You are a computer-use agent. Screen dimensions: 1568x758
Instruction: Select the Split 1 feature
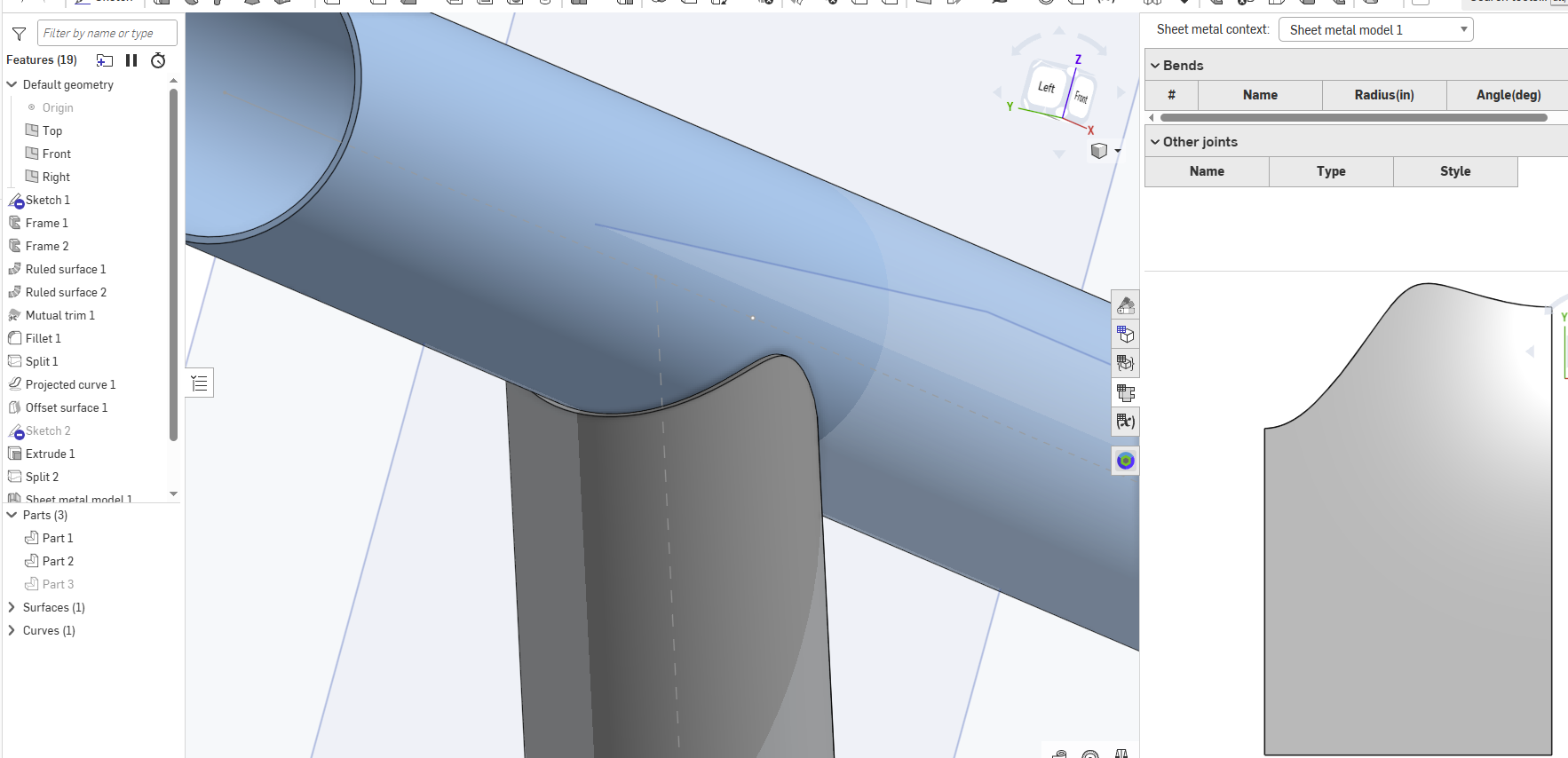pos(42,361)
